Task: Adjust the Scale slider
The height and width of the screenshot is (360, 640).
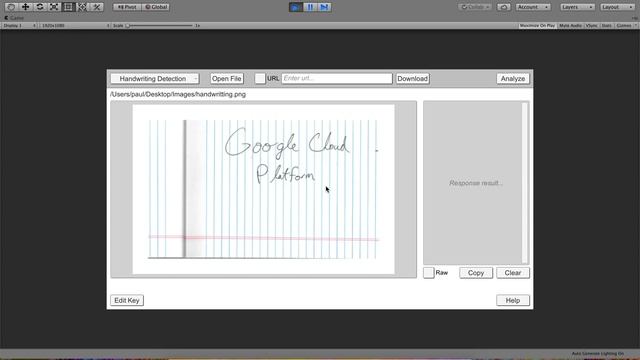Action: (160, 26)
